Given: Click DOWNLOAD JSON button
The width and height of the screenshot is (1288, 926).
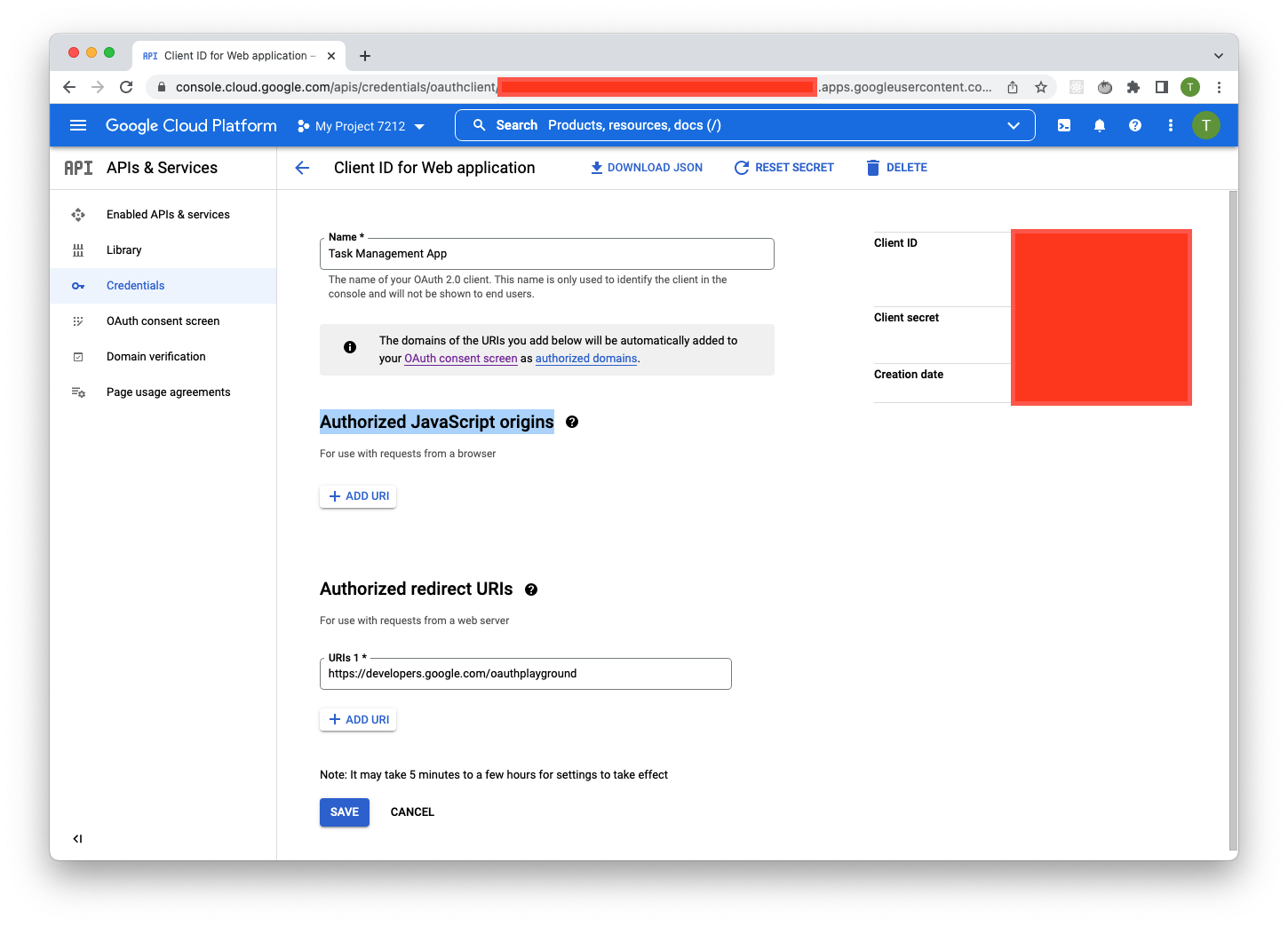Looking at the screenshot, I should 647,168.
